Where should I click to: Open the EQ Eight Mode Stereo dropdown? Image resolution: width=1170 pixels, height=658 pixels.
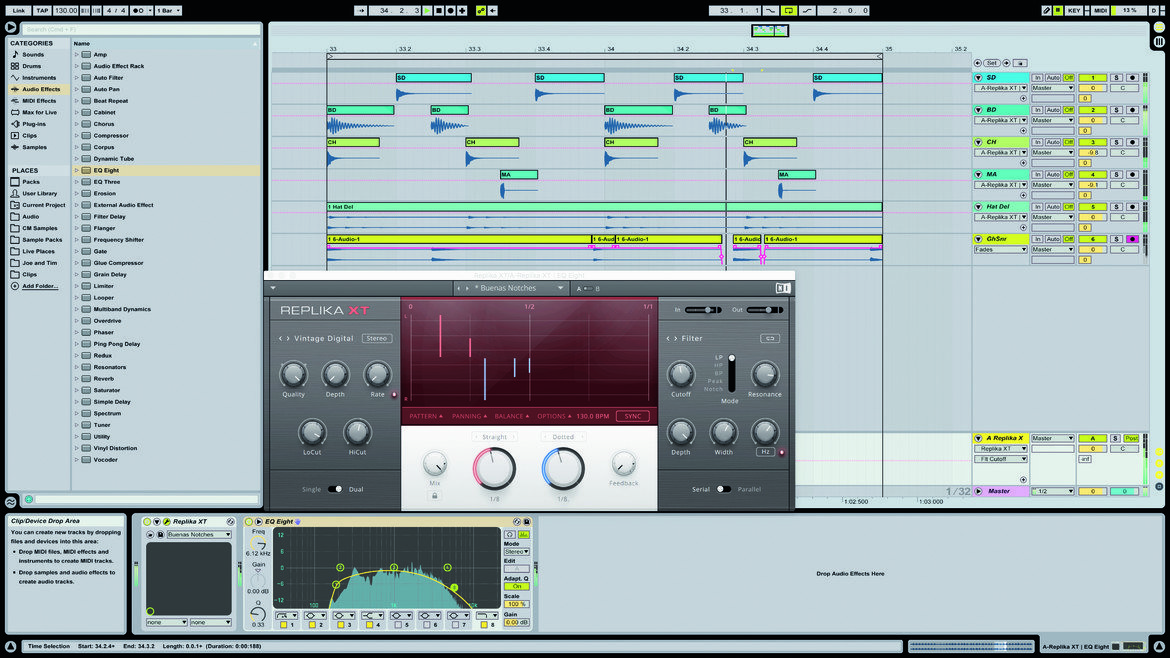tap(516, 552)
